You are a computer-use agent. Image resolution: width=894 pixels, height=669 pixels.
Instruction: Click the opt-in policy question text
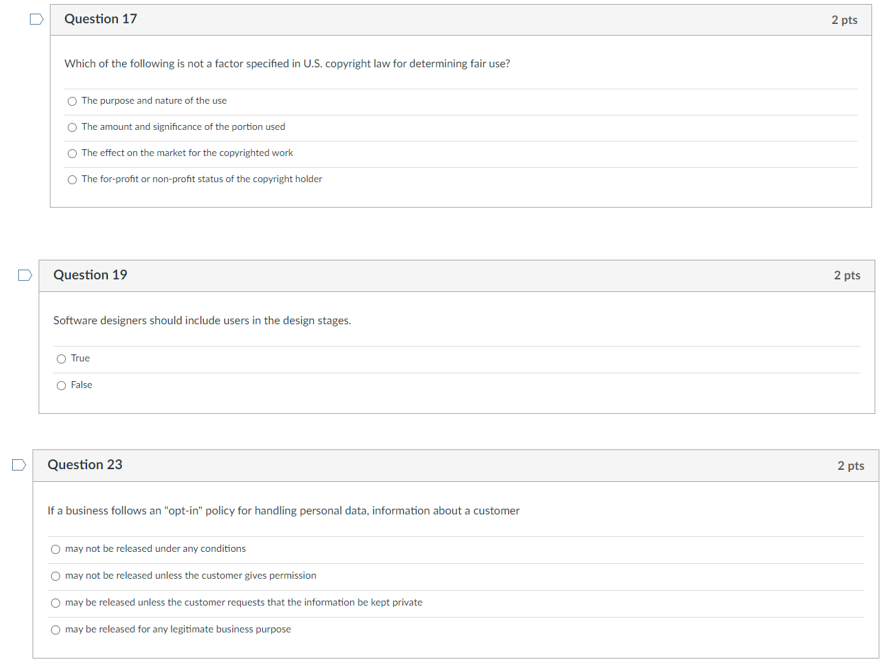pos(283,510)
